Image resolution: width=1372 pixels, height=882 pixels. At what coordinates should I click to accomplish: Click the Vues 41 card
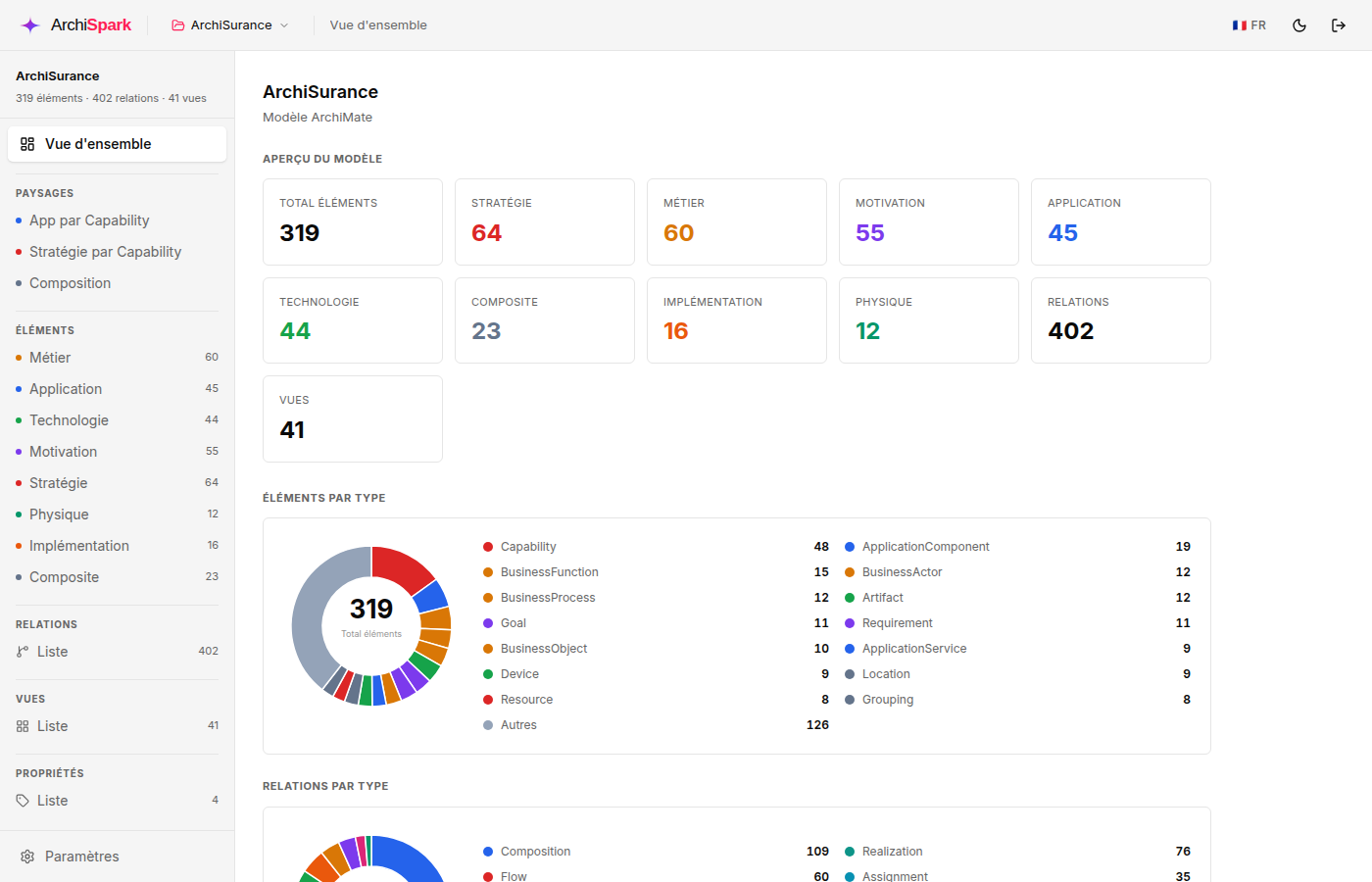pos(353,418)
